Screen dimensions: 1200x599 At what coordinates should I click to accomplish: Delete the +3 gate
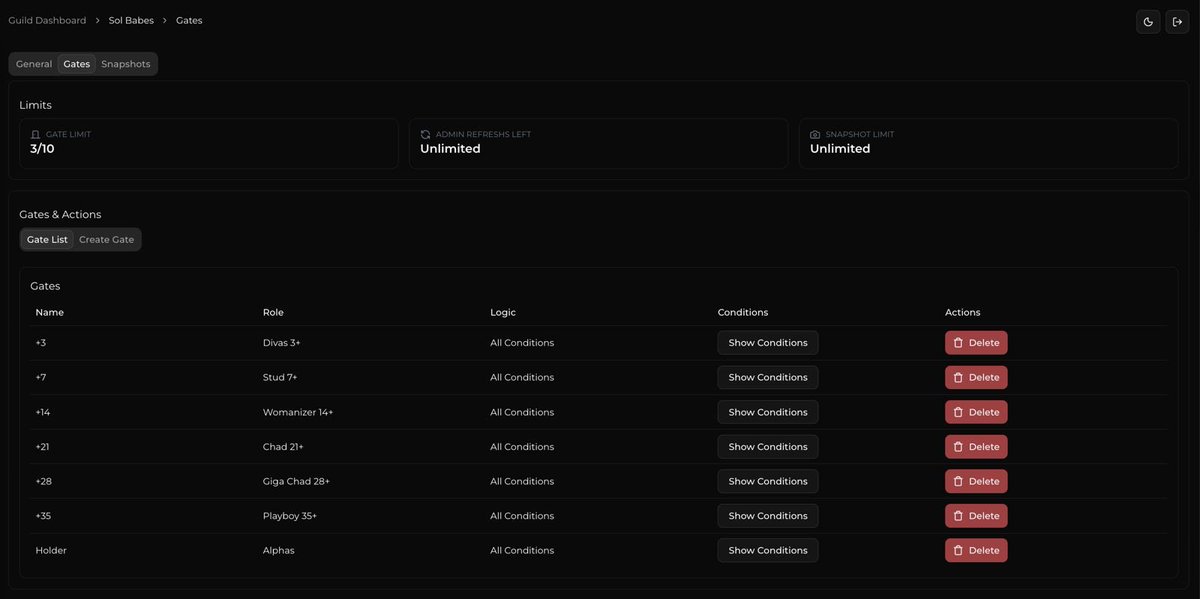tap(976, 343)
